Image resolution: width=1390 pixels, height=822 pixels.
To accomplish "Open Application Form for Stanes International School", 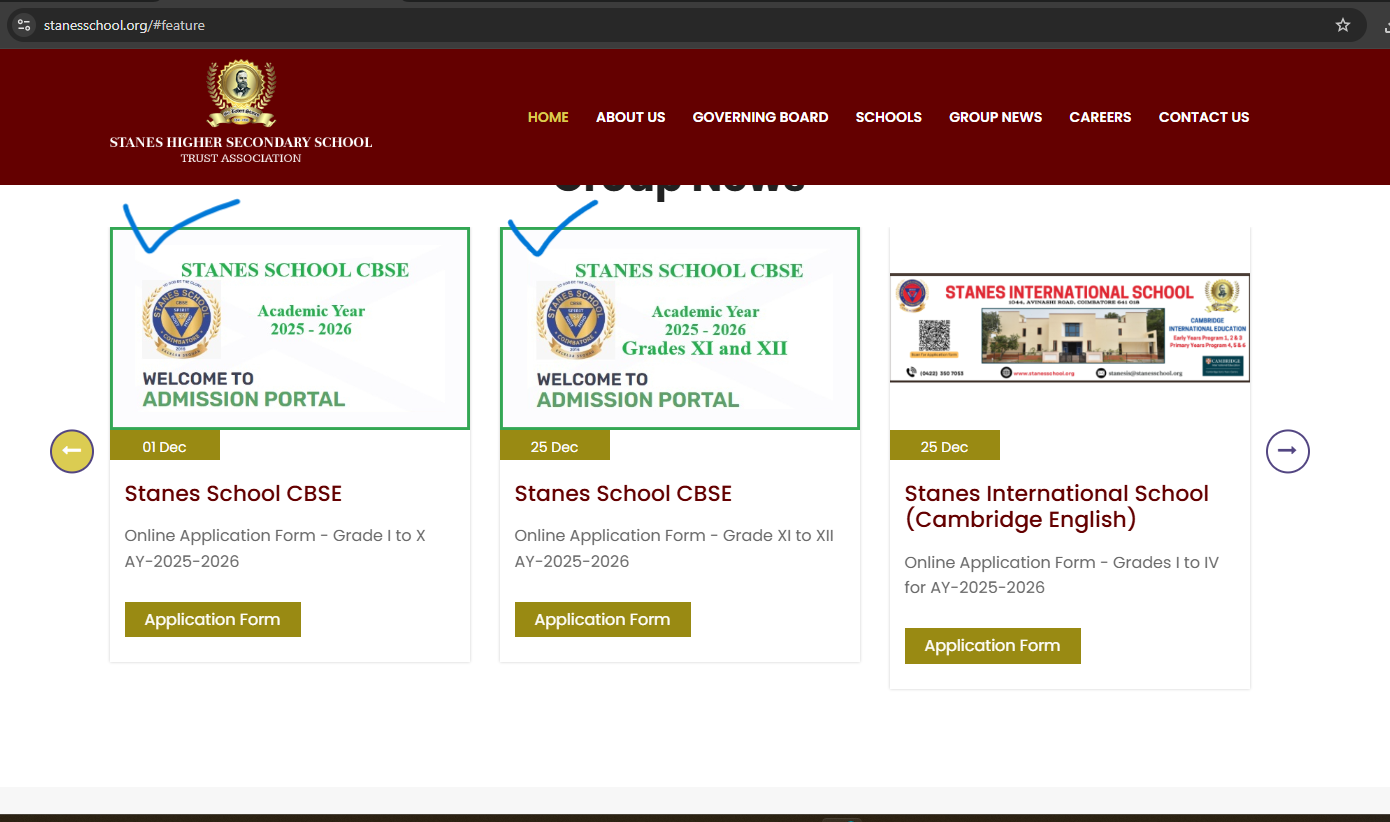I will pyautogui.click(x=993, y=646).
